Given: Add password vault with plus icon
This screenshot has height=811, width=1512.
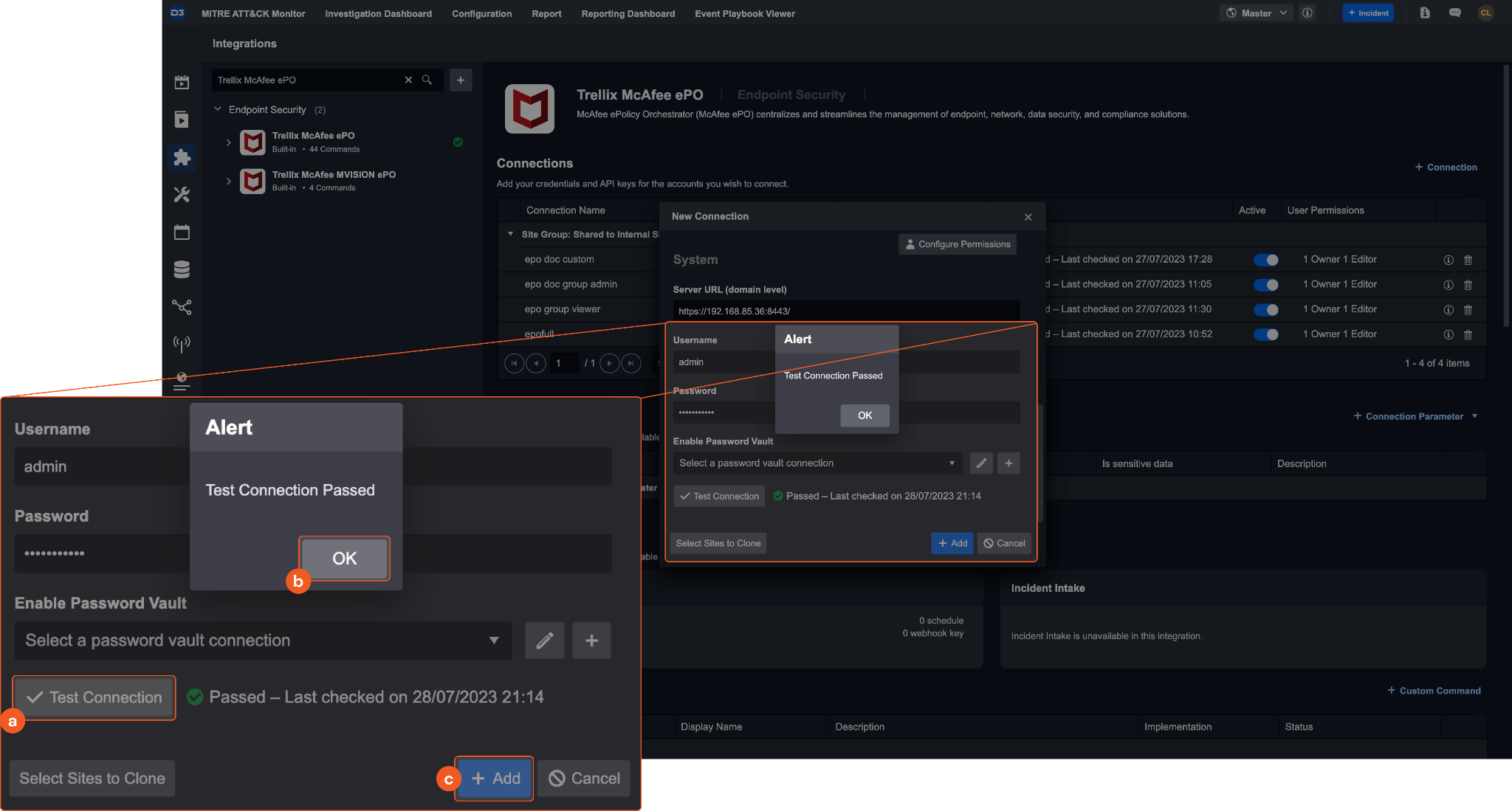Looking at the screenshot, I should (1008, 463).
